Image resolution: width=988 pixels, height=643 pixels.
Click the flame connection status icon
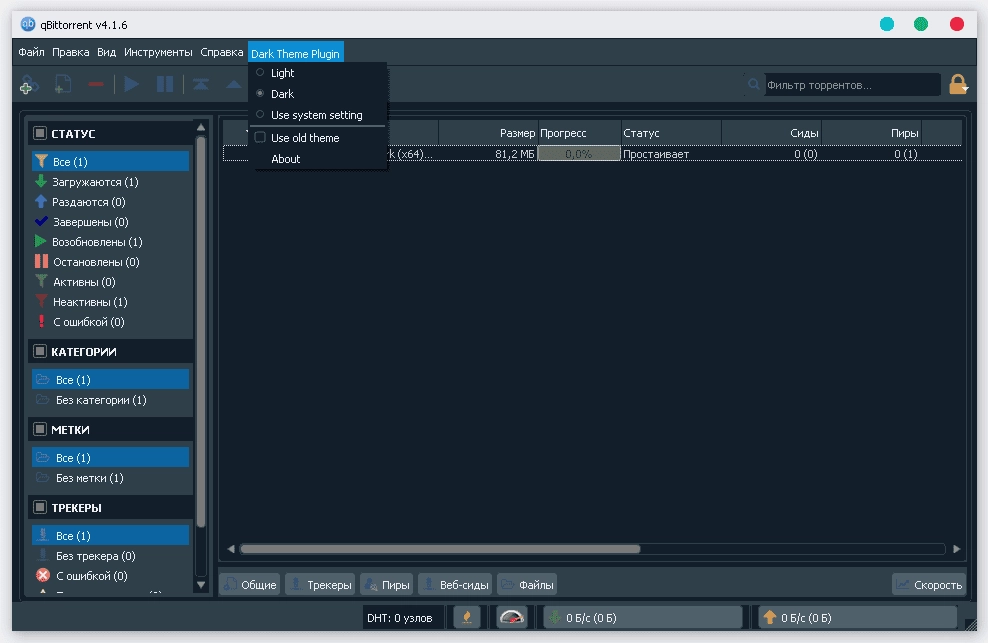tap(467, 618)
